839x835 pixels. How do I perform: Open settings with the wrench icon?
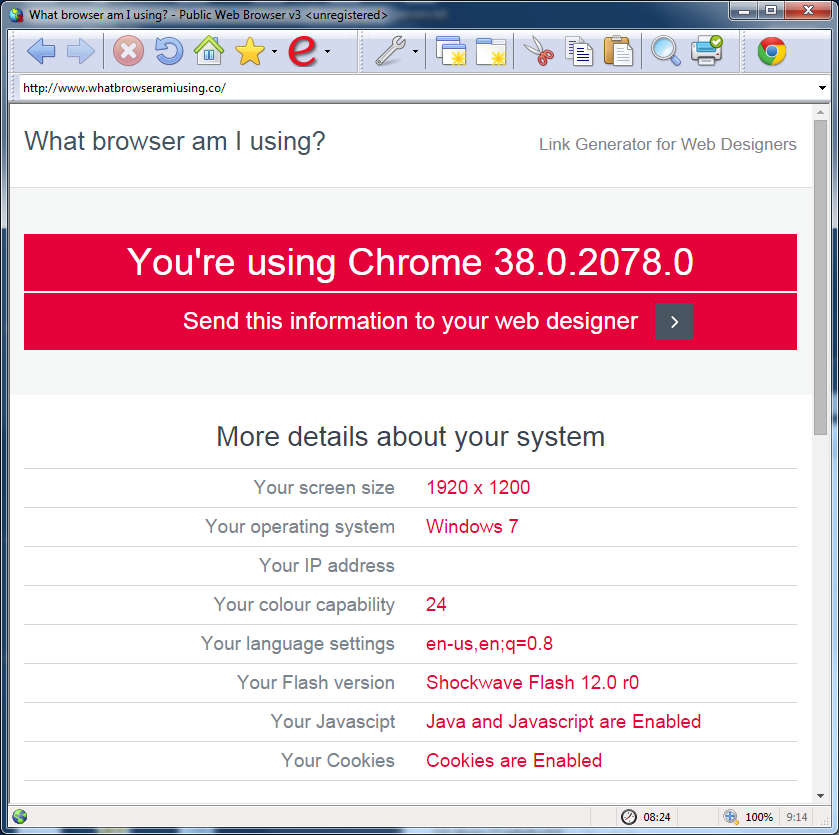[x=391, y=51]
